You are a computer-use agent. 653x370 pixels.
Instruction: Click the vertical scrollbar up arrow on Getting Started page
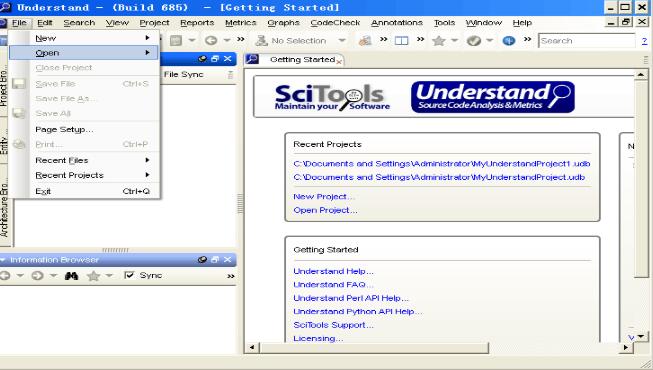point(641,75)
